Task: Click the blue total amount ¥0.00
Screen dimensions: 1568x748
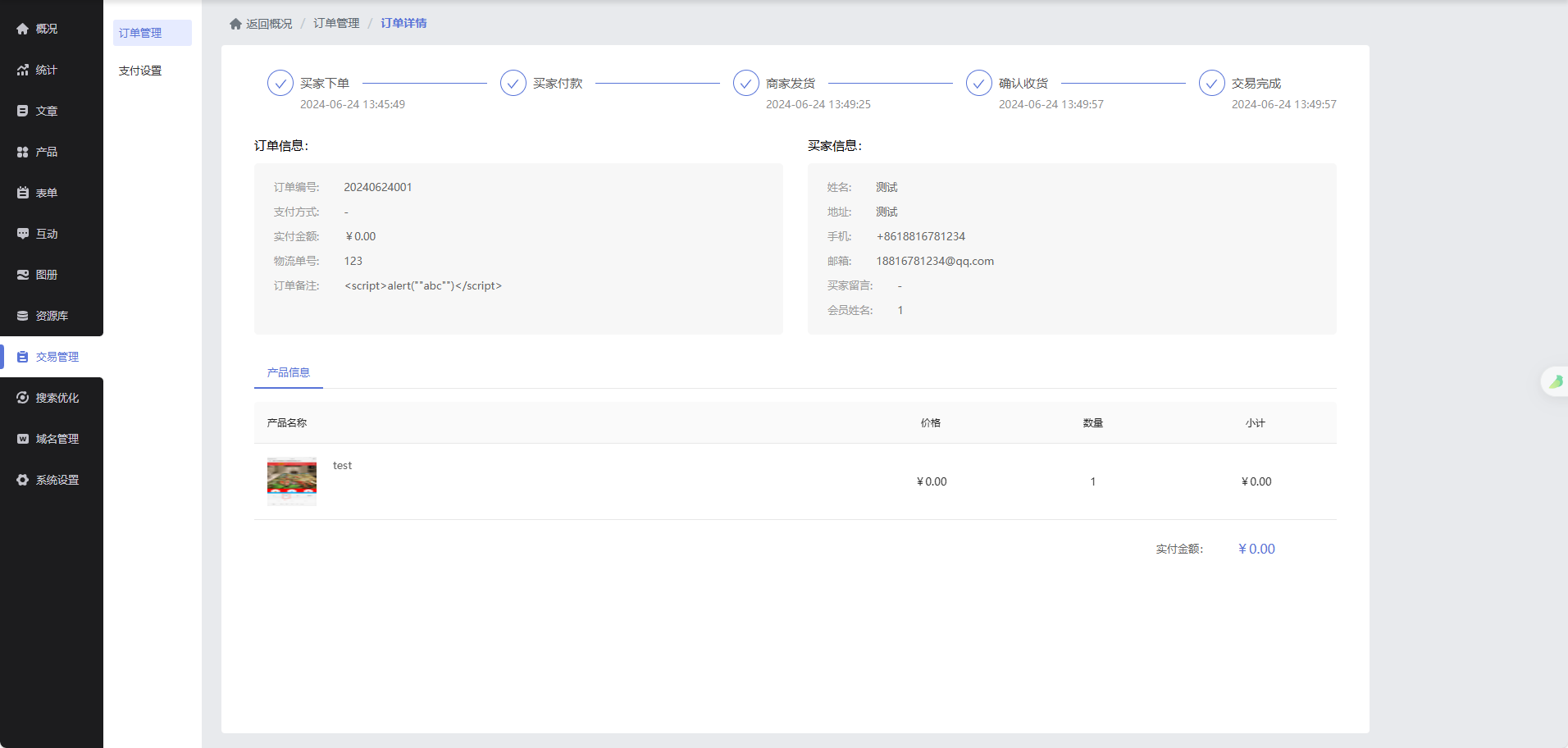Action: [x=1256, y=549]
